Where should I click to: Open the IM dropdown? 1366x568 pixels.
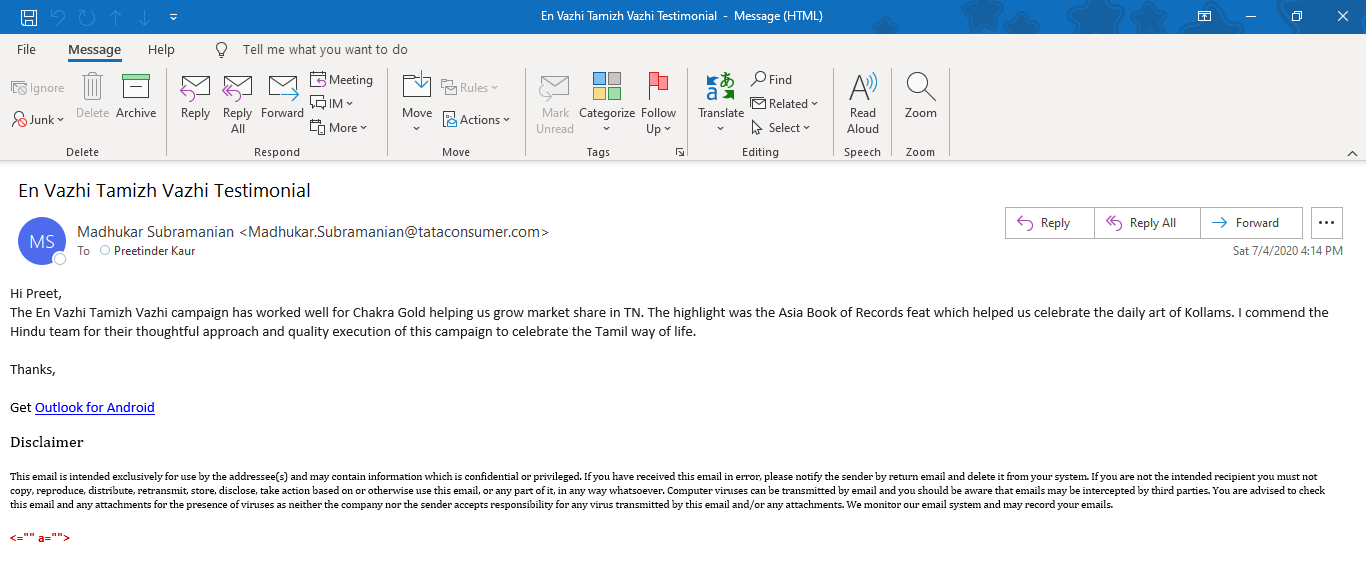pos(333,103)
